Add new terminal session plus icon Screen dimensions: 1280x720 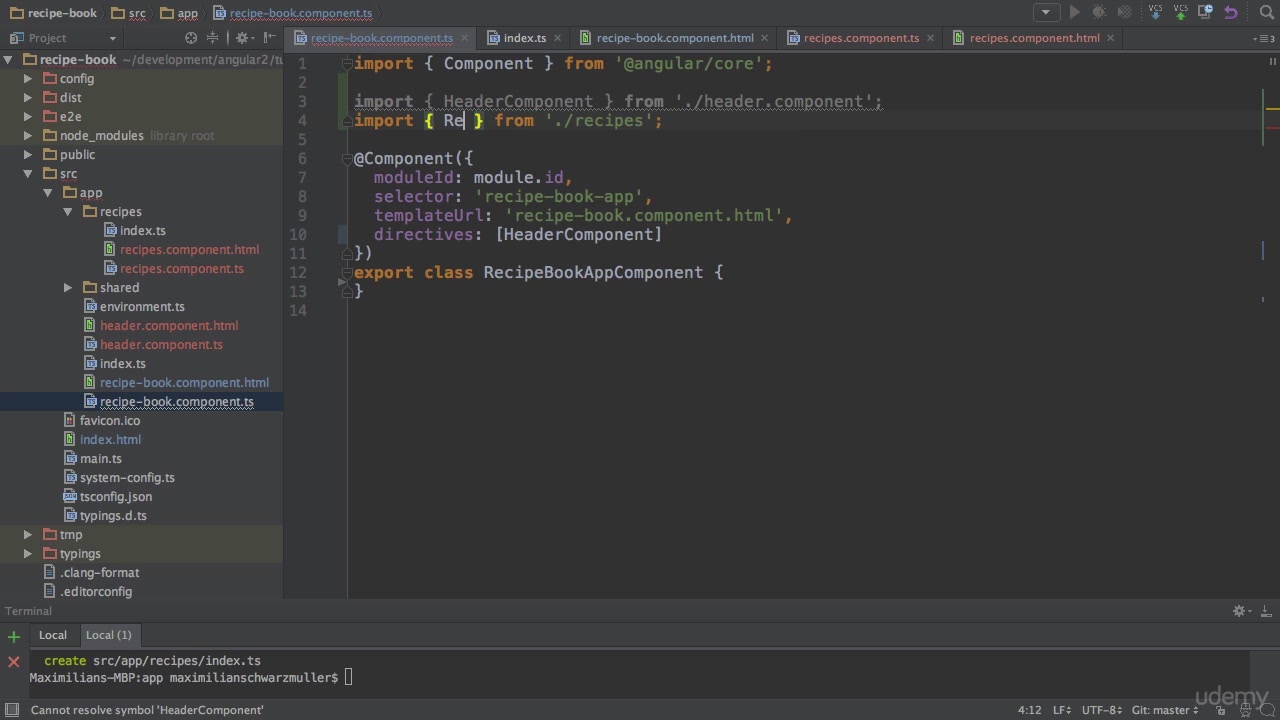click(14, 636)
